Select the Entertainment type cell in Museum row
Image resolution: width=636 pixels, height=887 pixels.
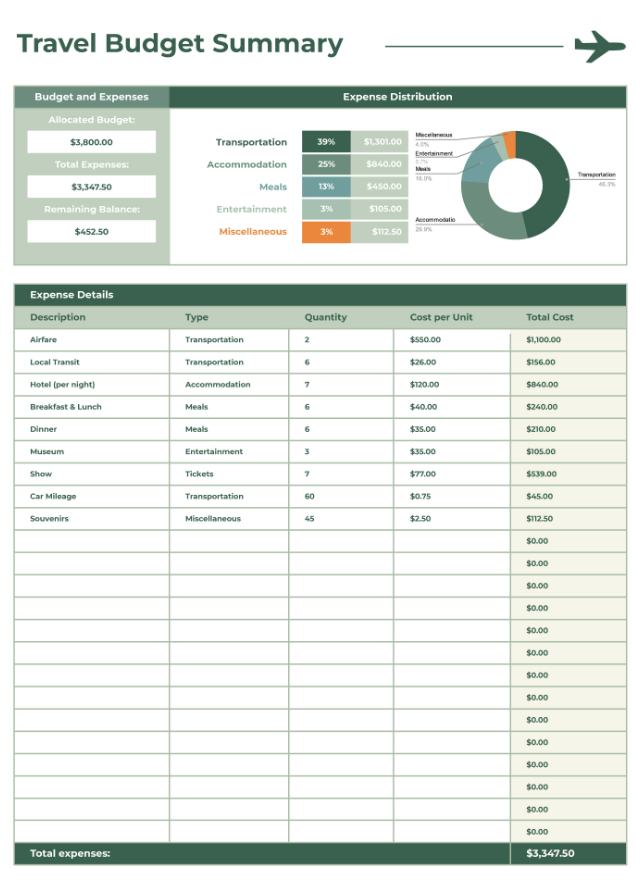(229, 451)
